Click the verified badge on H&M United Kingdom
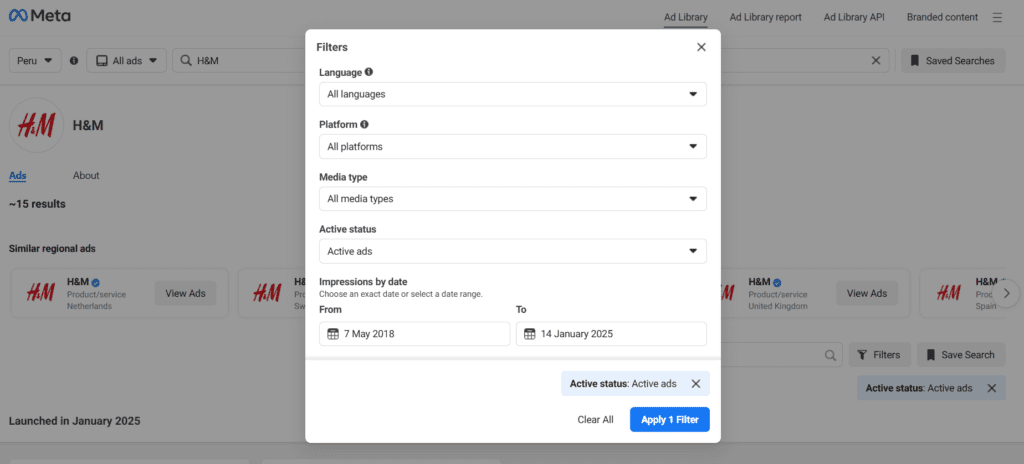 click(776, 282)
